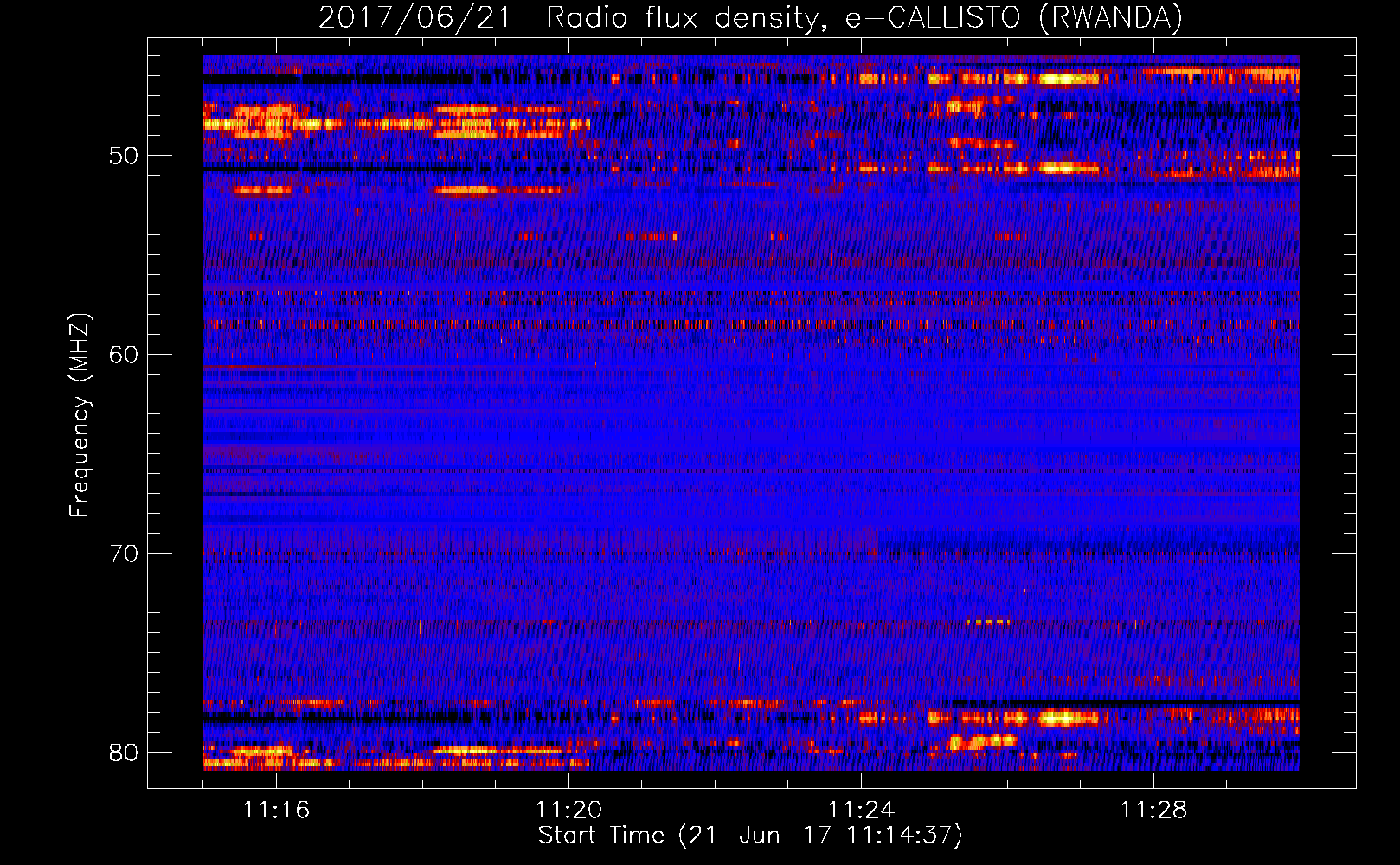This screenshot has width=1400, height=865.
Task: Click the 11:24 time tick label
Action: click(x=861, y=810)
